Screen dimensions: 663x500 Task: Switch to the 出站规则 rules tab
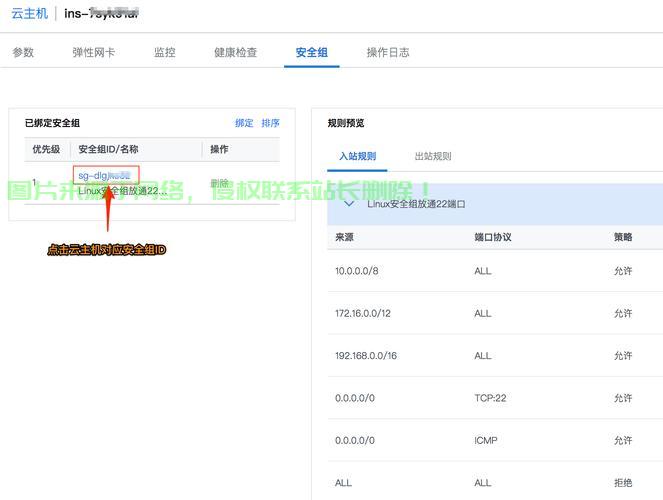pyautogui.click(x=433, y=156)
